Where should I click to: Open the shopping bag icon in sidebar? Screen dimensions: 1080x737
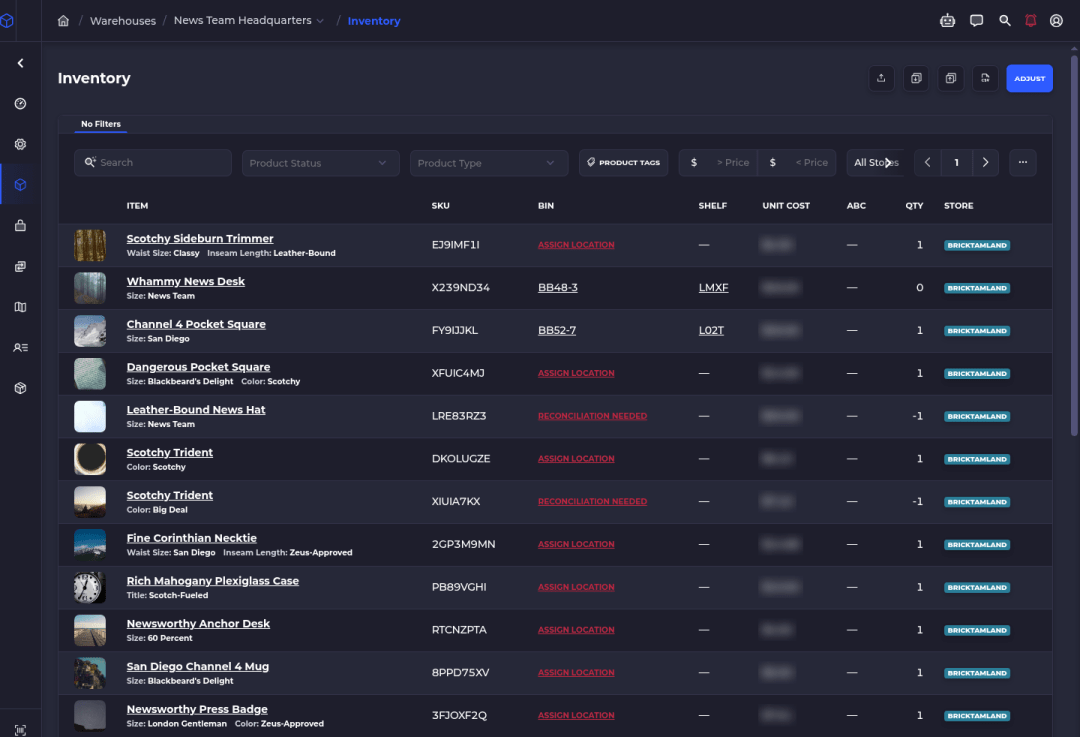click(21, 225)
